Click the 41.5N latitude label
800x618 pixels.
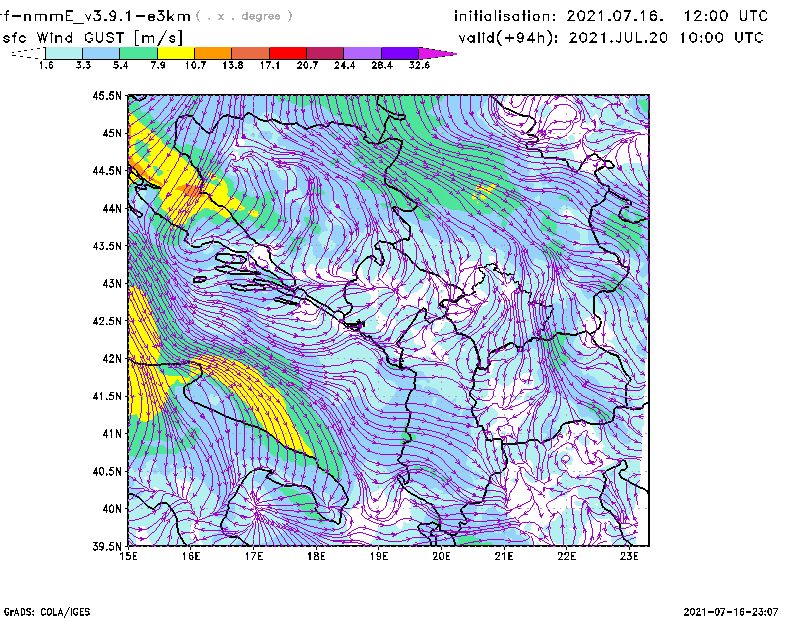pos(107,396)
